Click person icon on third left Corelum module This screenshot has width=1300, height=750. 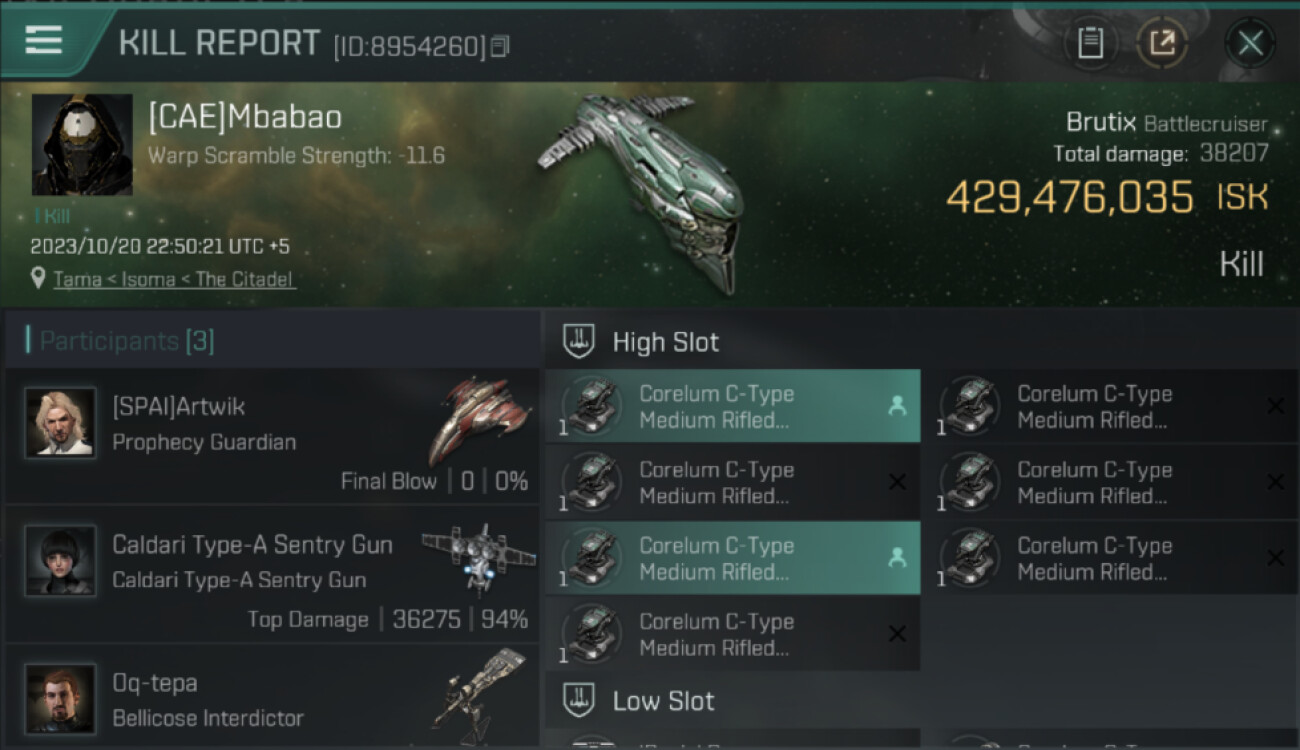point(897,558)
